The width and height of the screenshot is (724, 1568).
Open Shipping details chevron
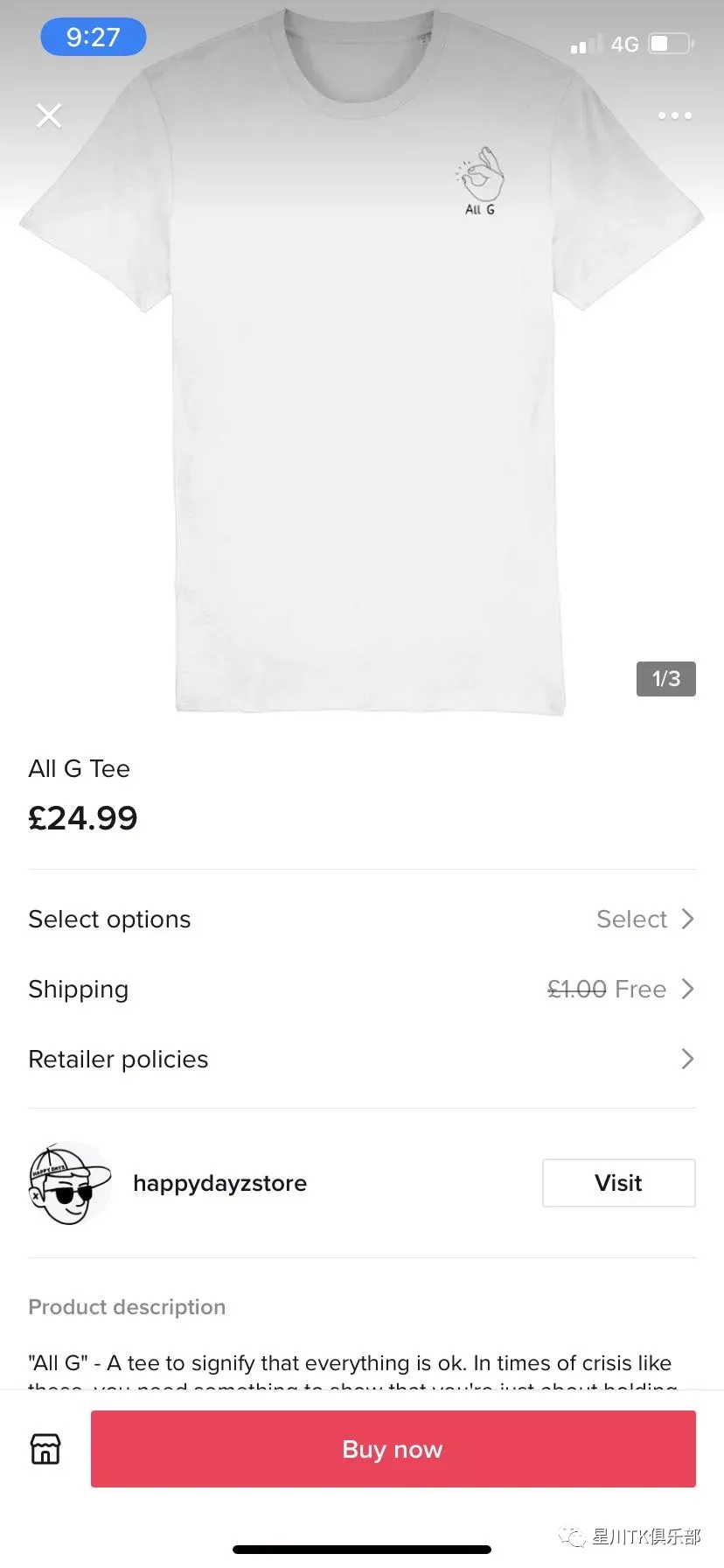687,989
